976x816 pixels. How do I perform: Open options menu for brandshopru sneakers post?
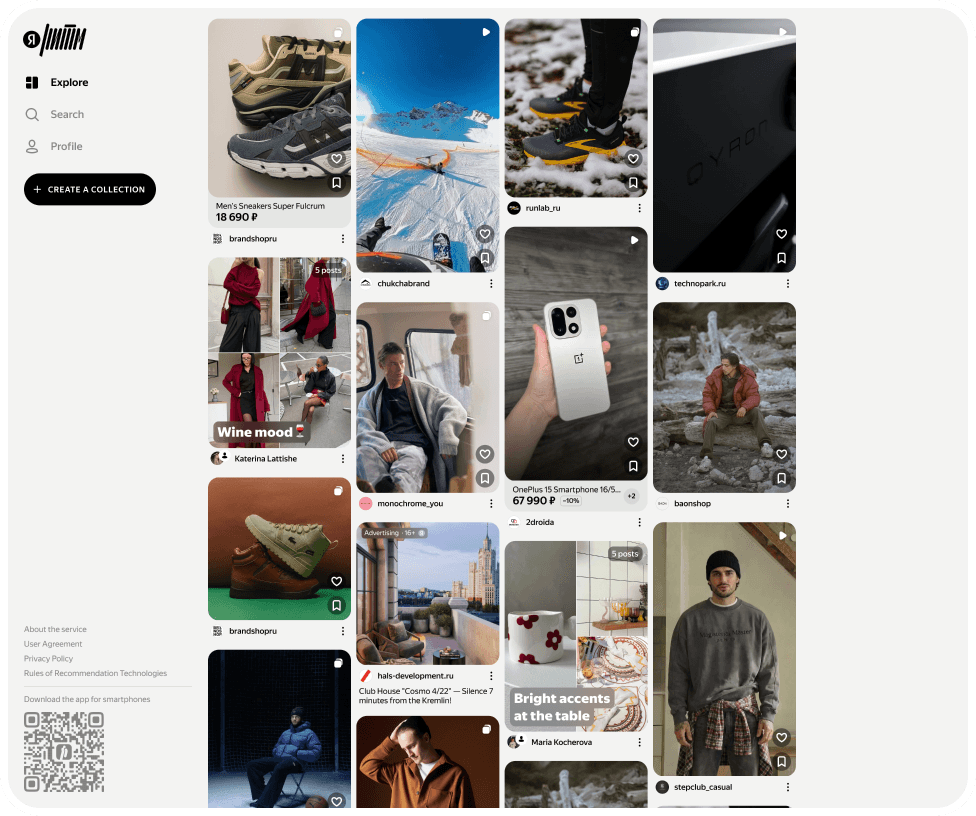click(x=343, y=239)
